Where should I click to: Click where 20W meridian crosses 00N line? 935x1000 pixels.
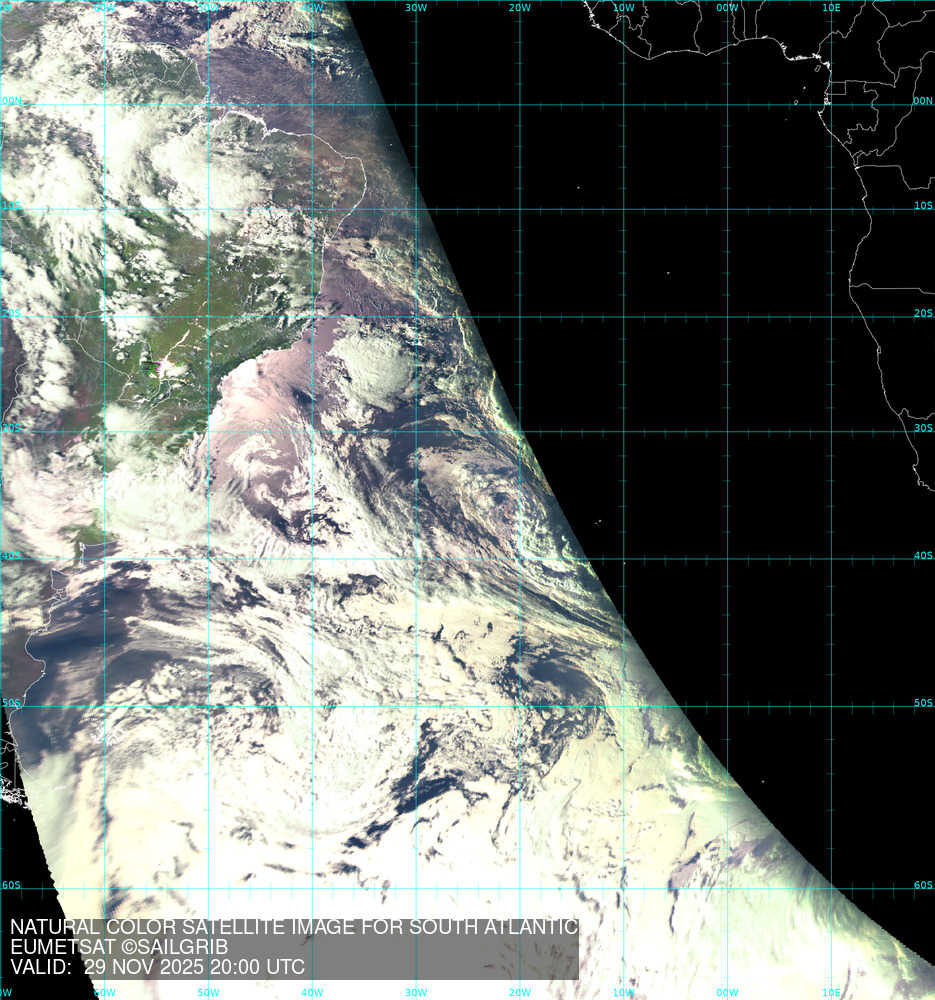[520, 104]
